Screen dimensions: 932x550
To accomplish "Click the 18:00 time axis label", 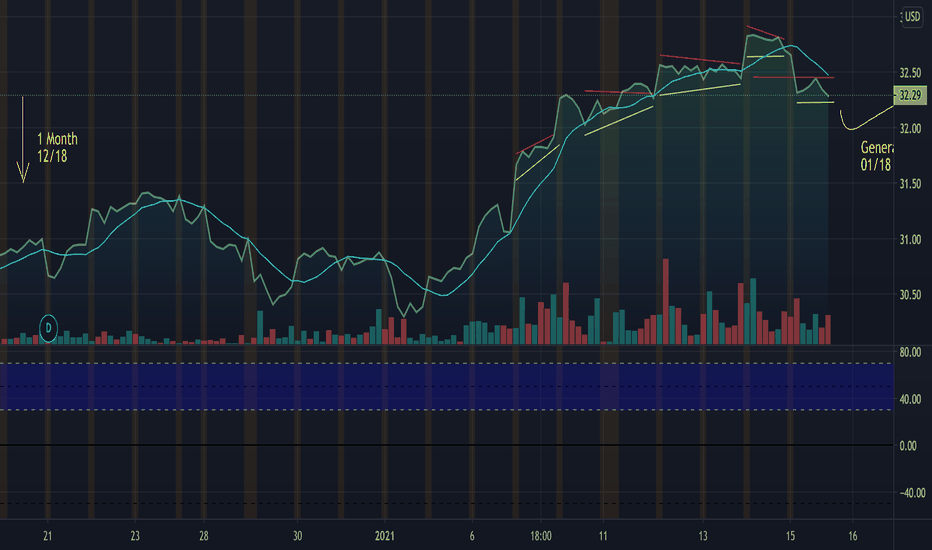I will pyautogui.click(x=541, y=536).
